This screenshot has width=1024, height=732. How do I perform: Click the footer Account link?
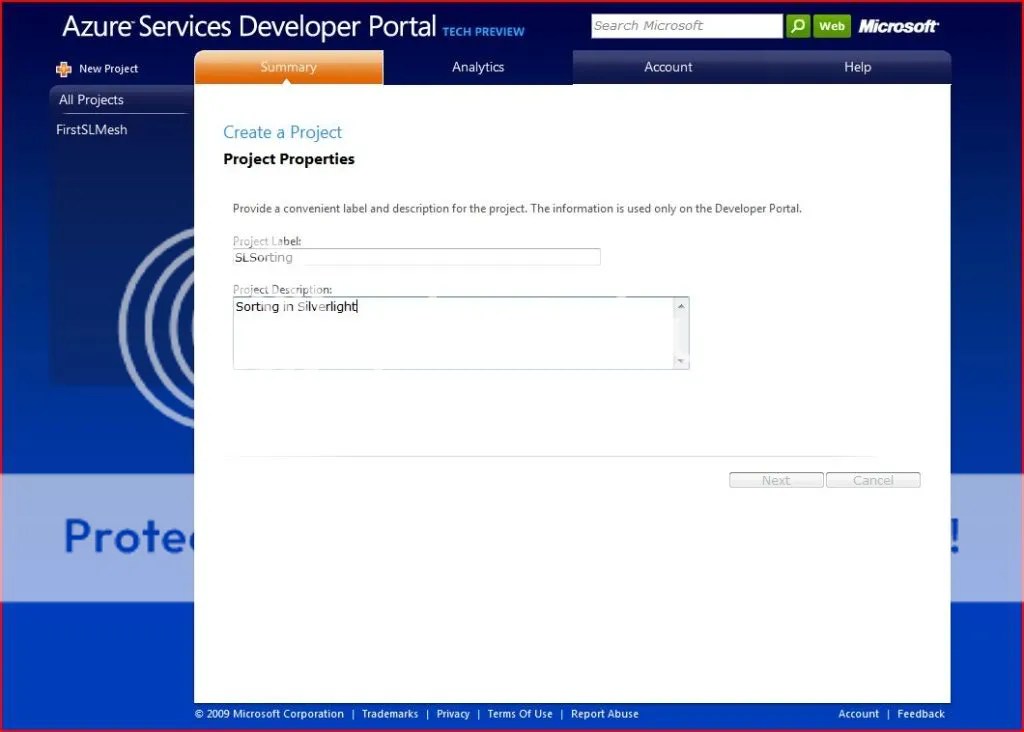click(858, 714)
